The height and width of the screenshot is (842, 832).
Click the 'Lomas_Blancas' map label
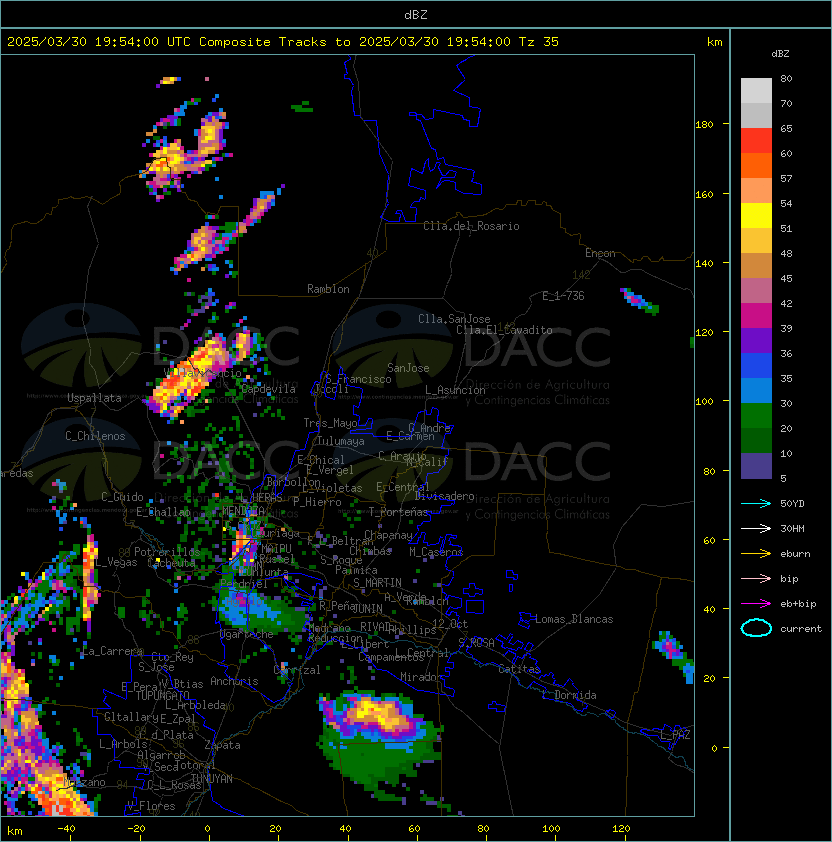(x=574, y=619)
